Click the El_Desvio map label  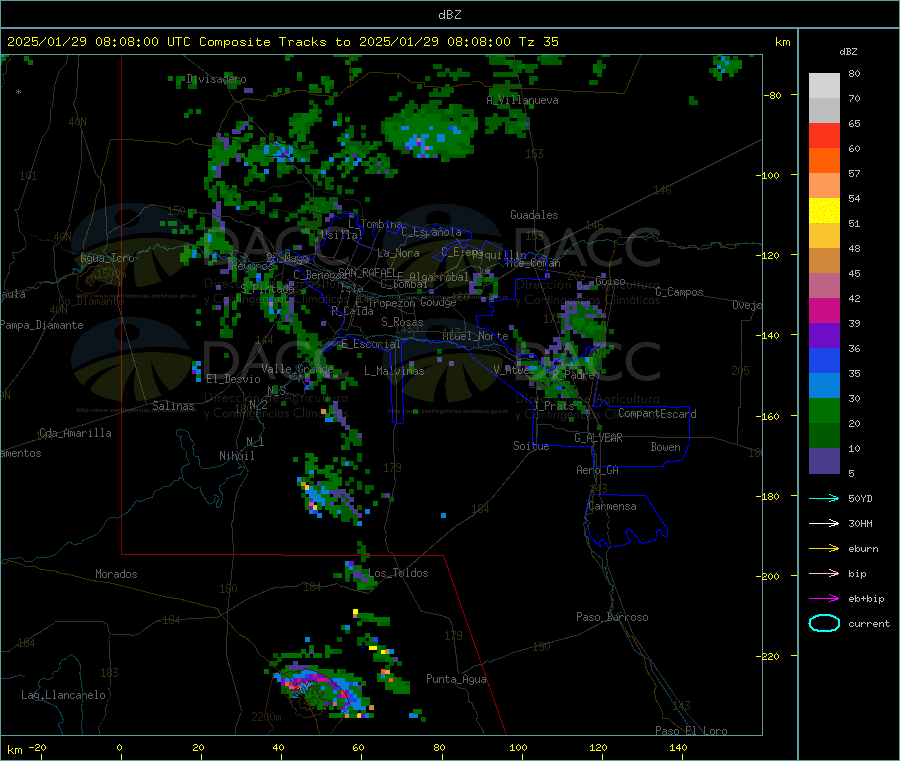(x=233, y=379)
